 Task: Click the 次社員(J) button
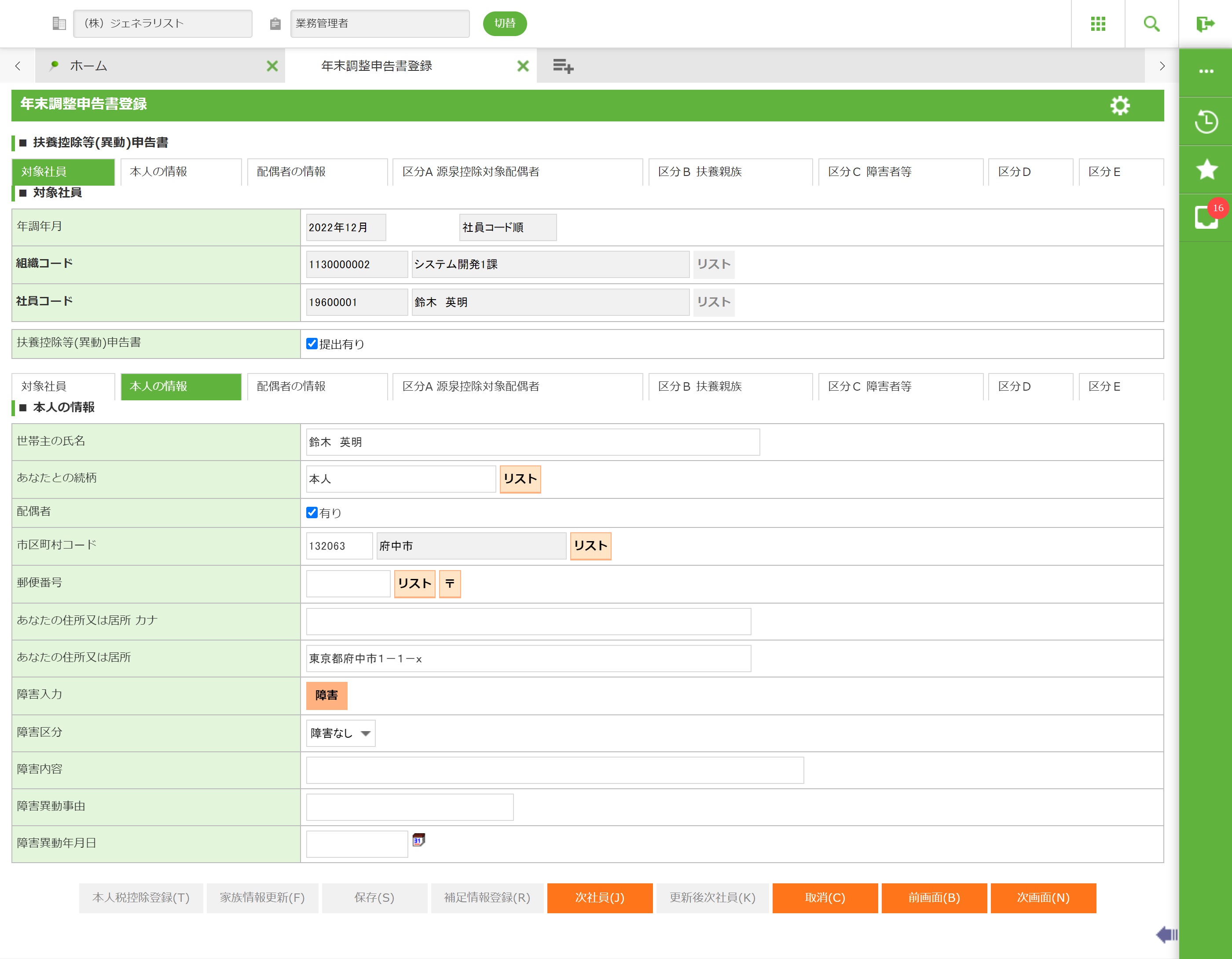pos(599,897)
